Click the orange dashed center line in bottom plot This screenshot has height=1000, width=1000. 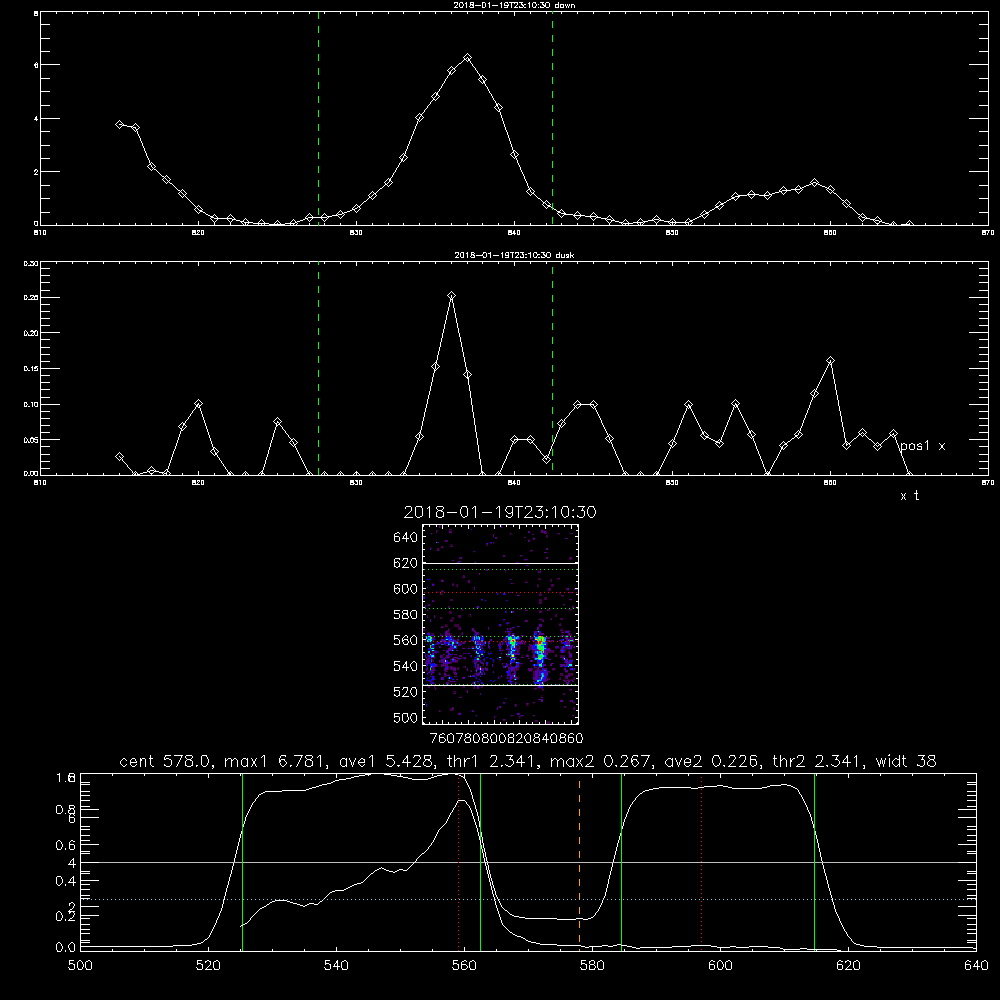pyautogui.click(x=579, y=861)
